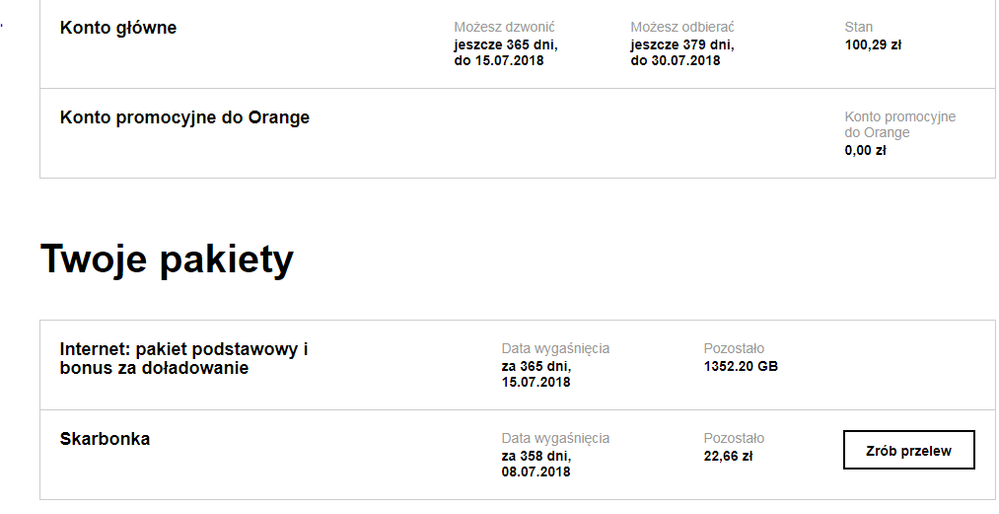The height and width of the screenshot is (514, 999).
Task: Select the Internet pakiet podstawowy package name
Action: tap(184, 358)
